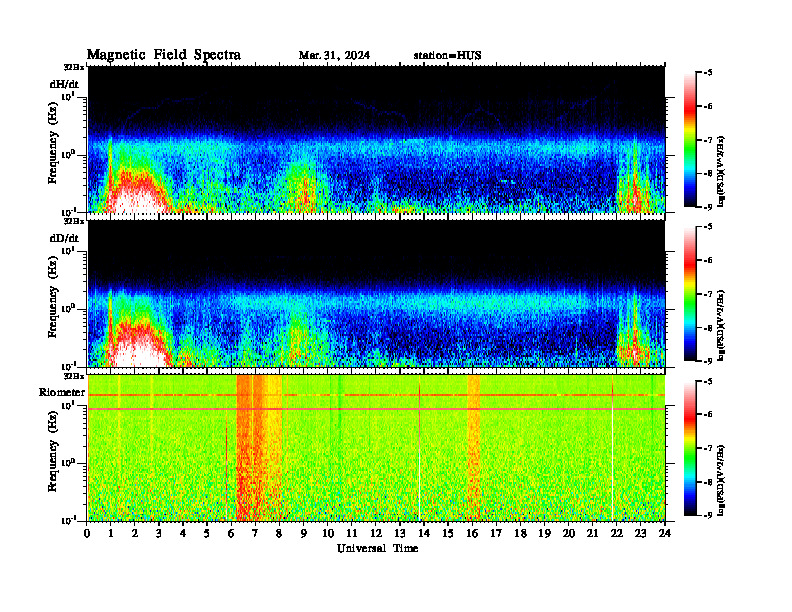
Task: Click the '-9' value on the dH/dt color bar
Action: point(708,207)
